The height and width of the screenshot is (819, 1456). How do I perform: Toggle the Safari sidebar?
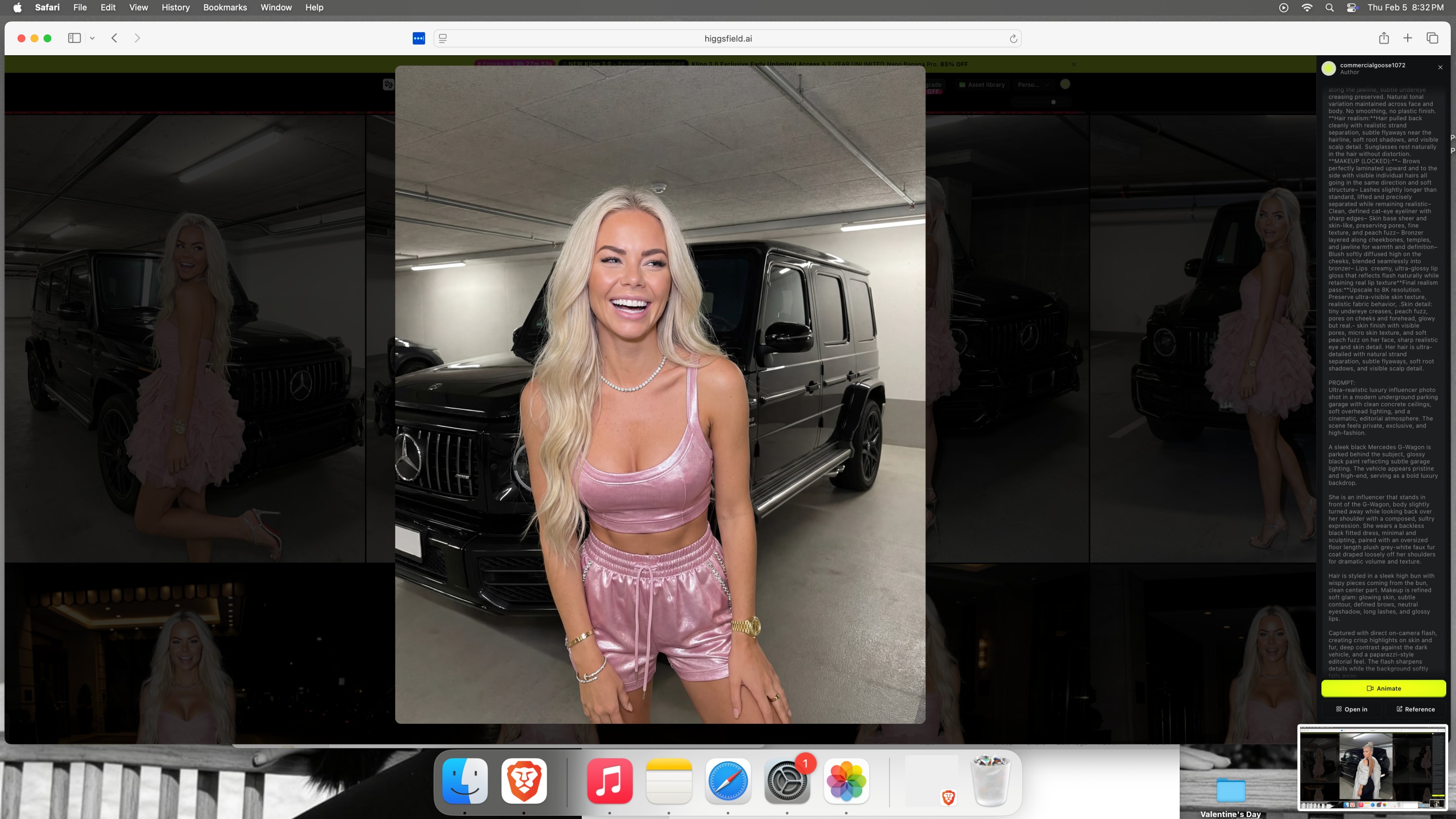tap(74, 38)
